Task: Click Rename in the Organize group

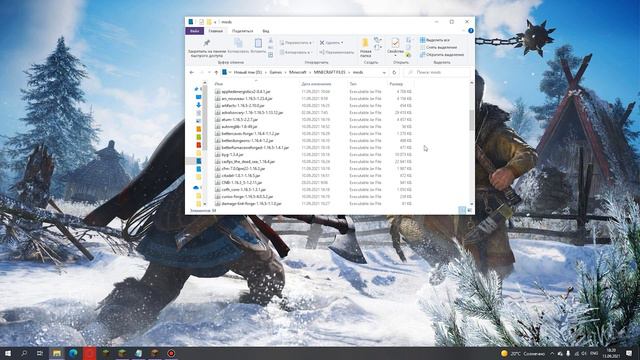Action: point(337,52)
